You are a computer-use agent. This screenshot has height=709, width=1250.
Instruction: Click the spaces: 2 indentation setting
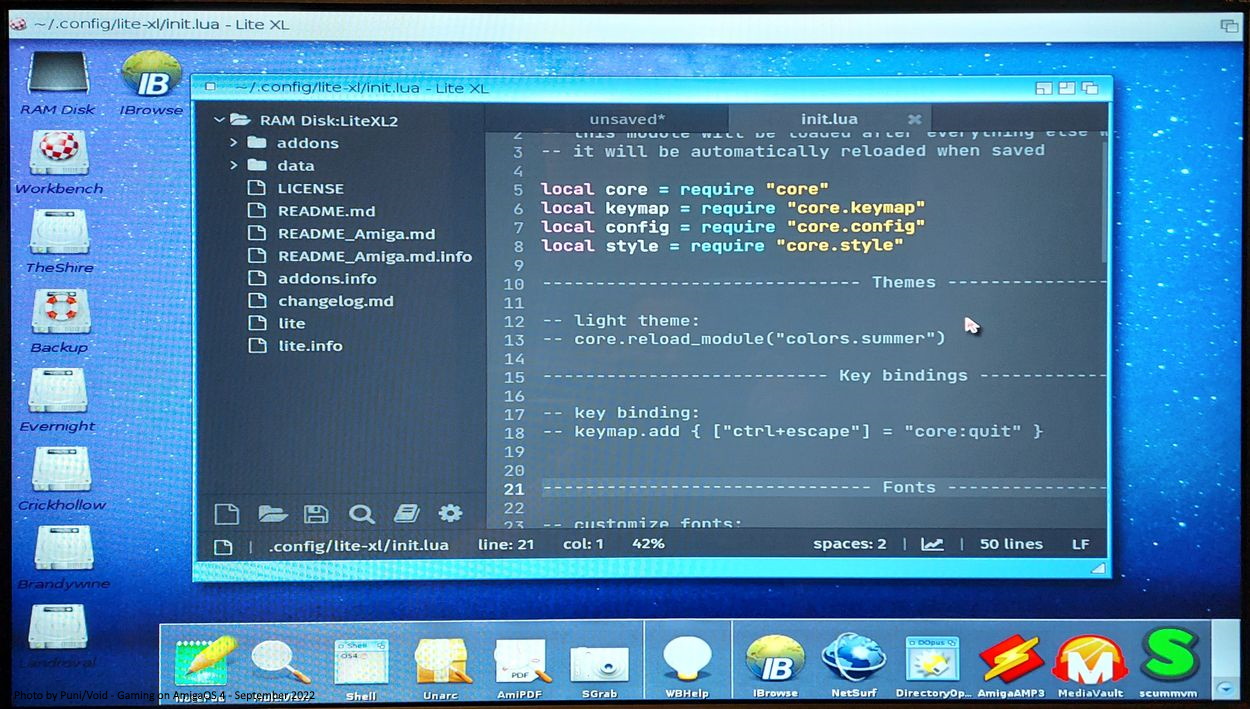[849, 544]
